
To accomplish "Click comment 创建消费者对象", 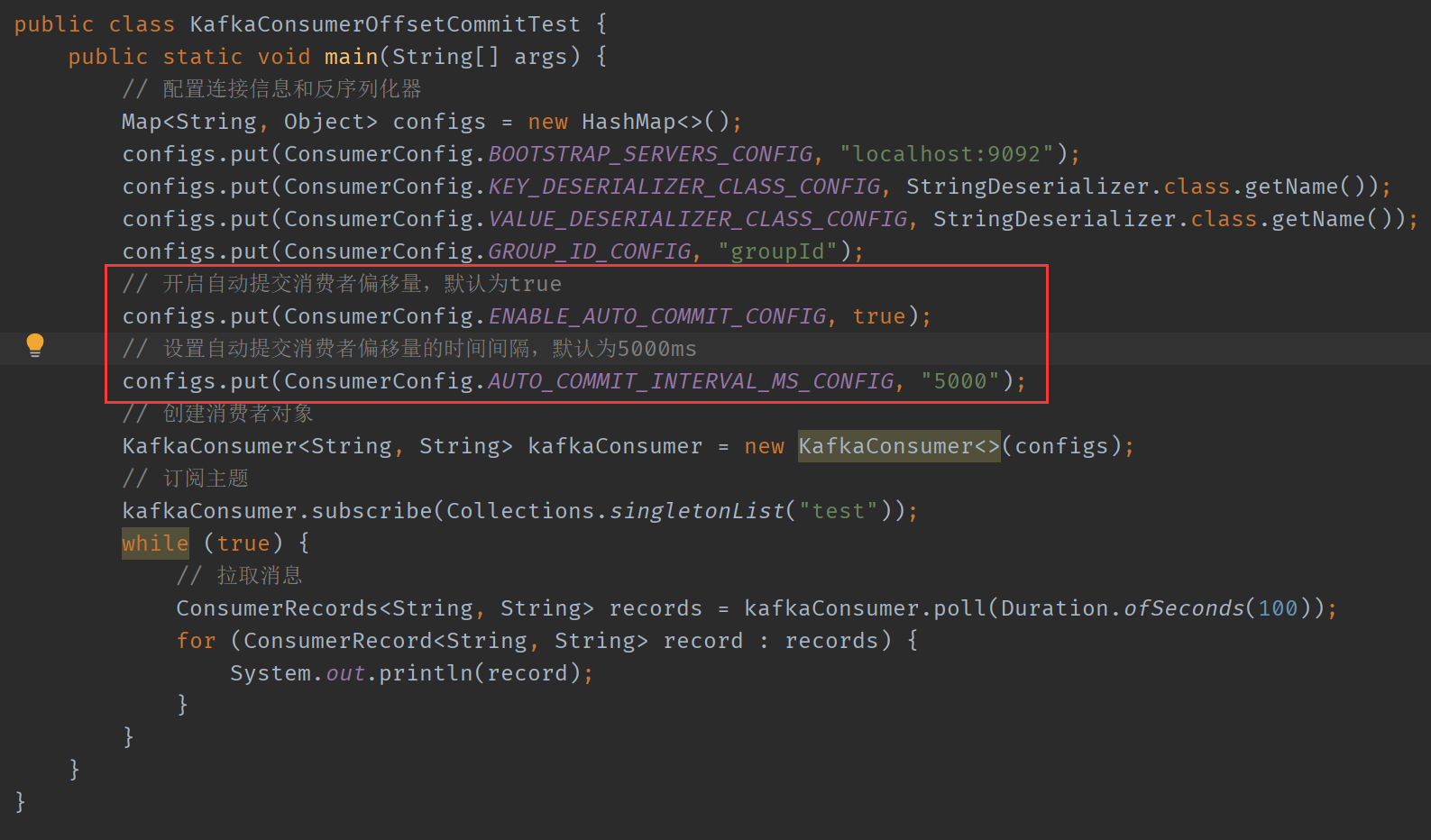I will (x=218, y=414).
